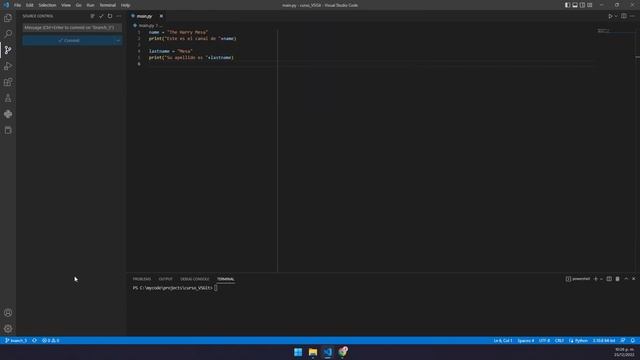Click the errors and warnings count in status bar
The height and width of the screenshot is (360, 640).
51,340
